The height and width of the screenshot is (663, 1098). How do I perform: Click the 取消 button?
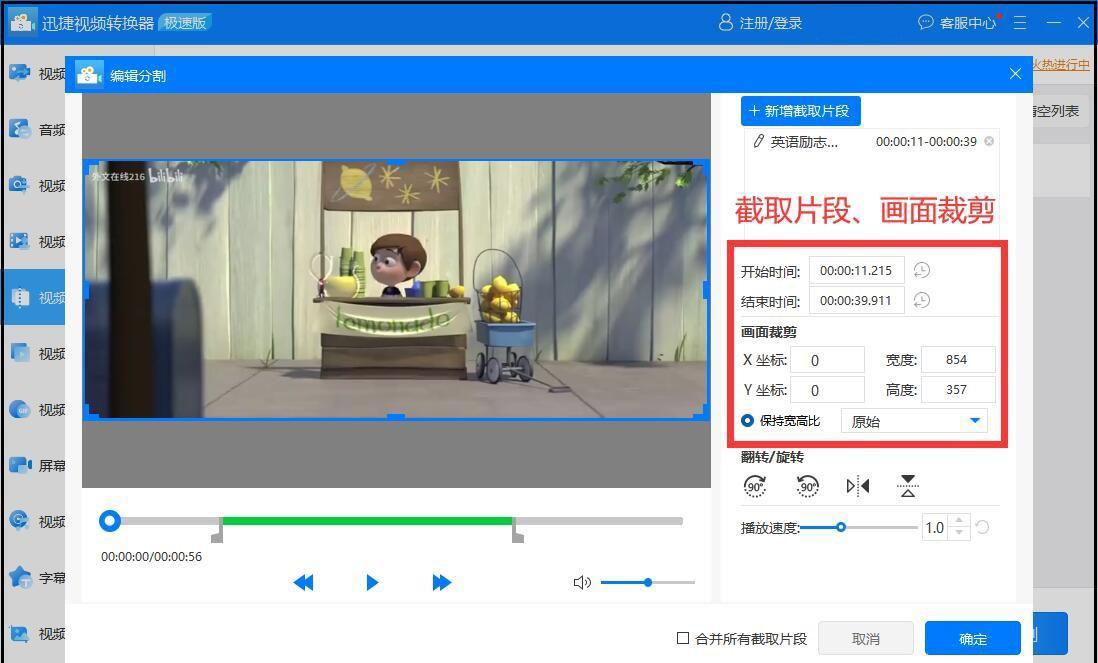(x=866, y=638)
